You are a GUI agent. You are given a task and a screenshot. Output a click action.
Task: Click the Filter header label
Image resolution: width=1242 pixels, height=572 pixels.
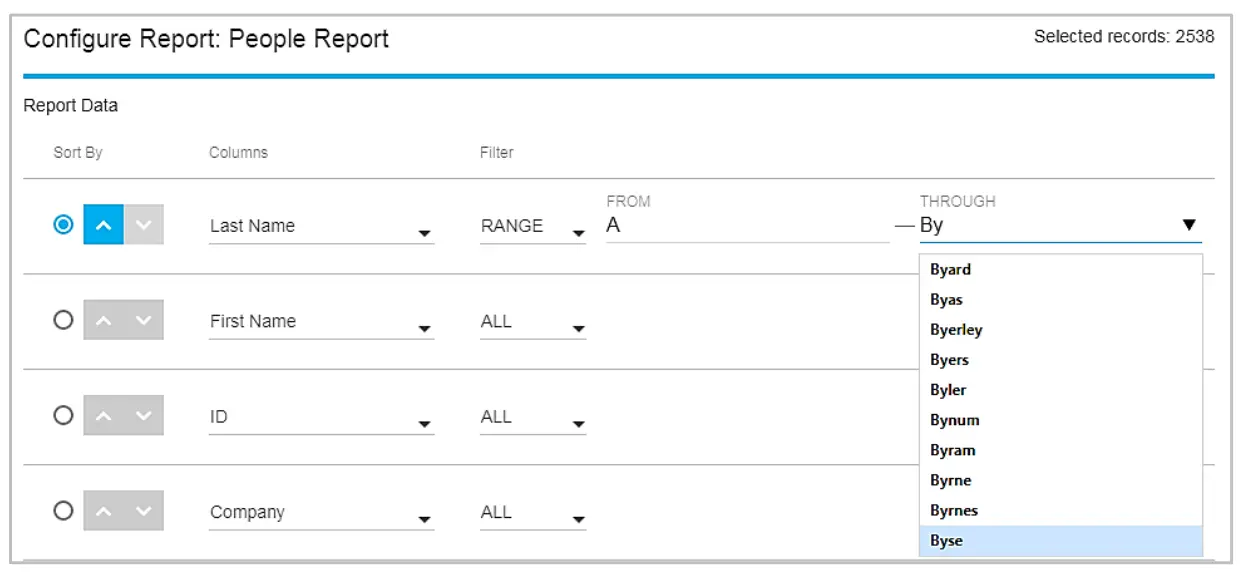pyautogui.click(x=497, y=153)
